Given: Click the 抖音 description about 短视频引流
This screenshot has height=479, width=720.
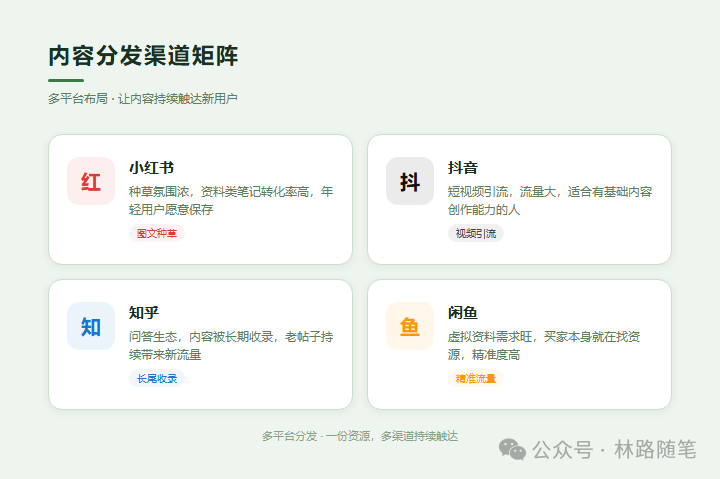Looking at the screenshot, I should pyautogui.click(x=550, y=200).
